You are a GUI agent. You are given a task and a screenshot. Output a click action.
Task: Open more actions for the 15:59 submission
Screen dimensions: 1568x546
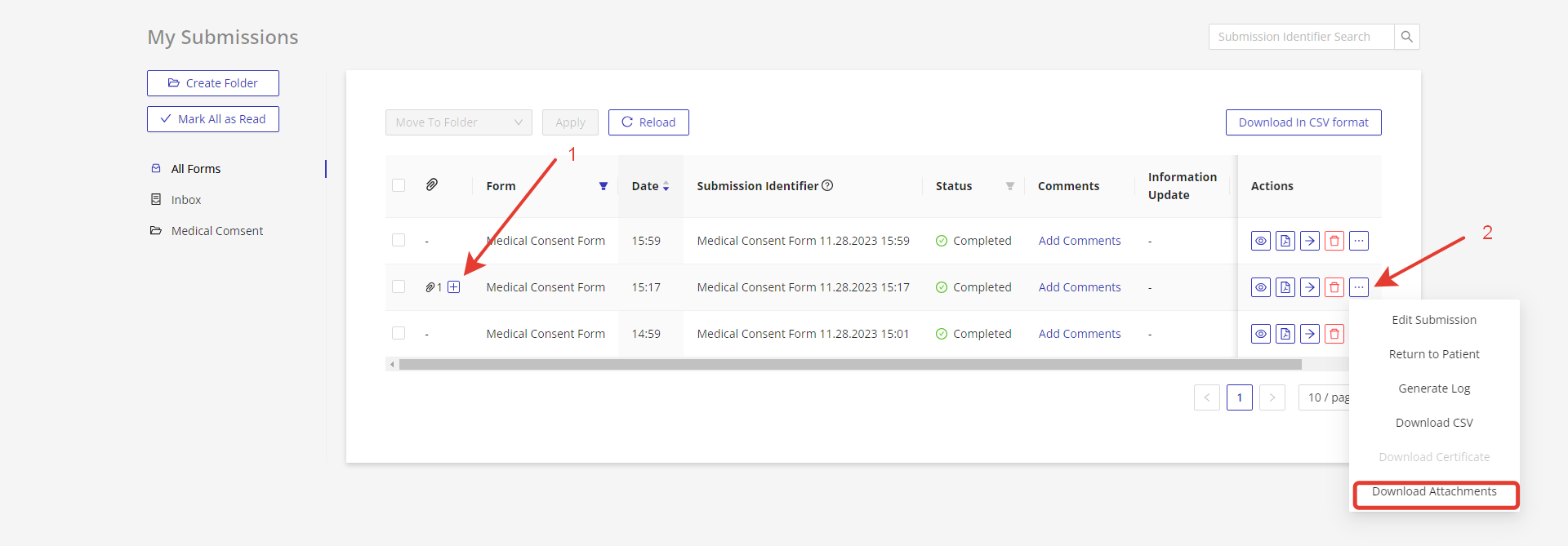click(x=1359, y=241)
